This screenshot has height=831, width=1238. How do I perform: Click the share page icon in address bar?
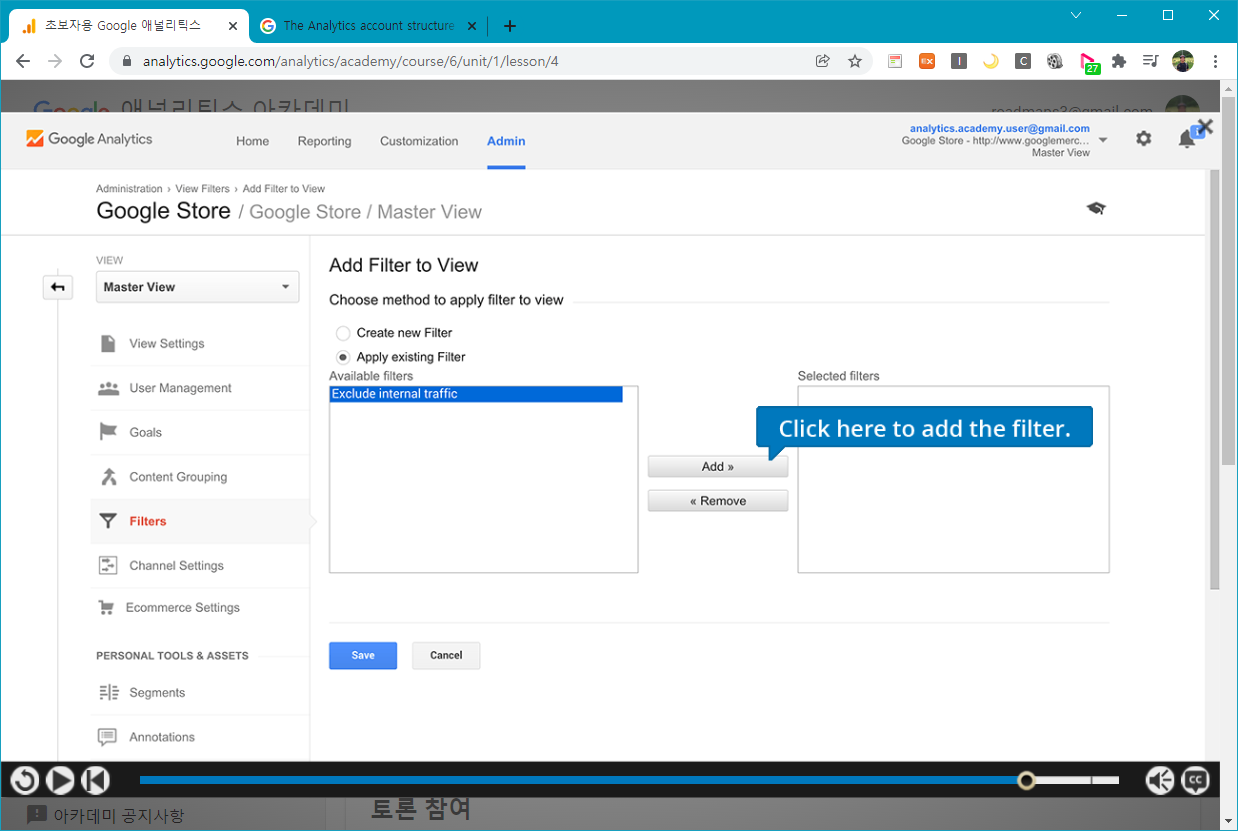click(823, 61)
